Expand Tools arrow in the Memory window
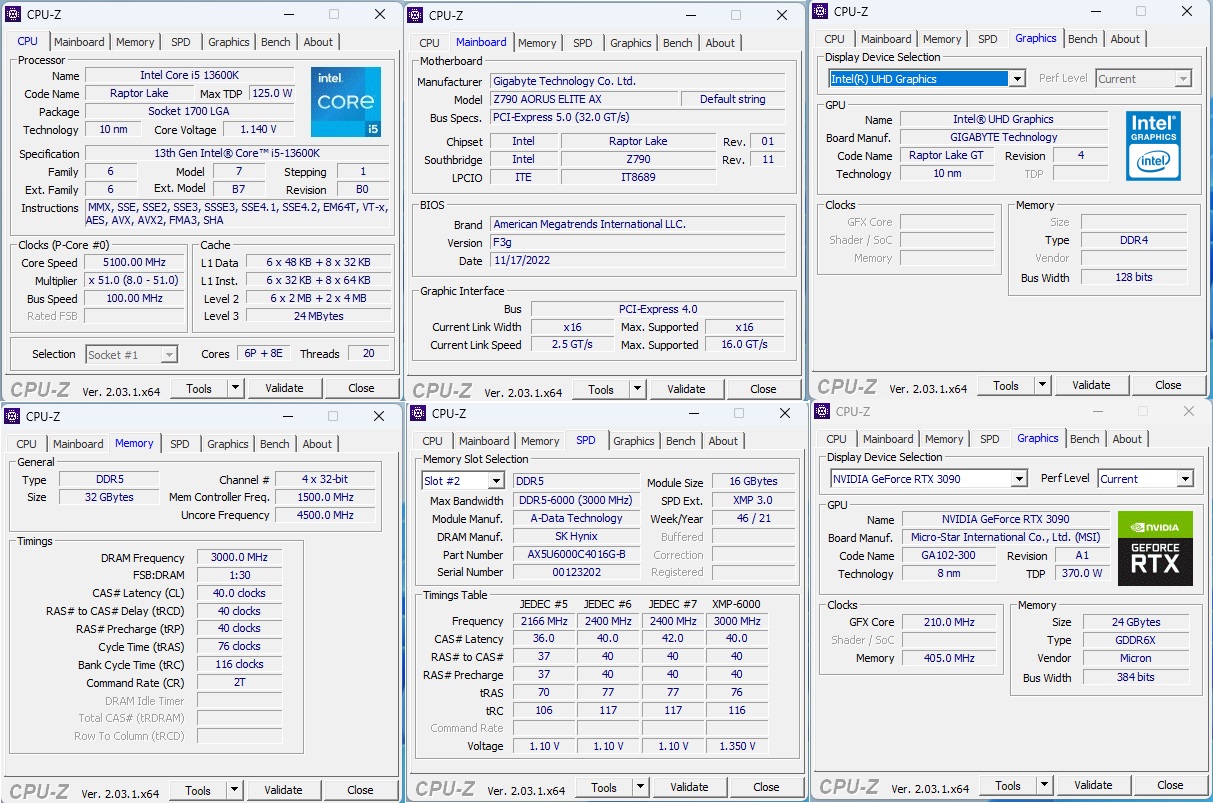 point(235,790)
